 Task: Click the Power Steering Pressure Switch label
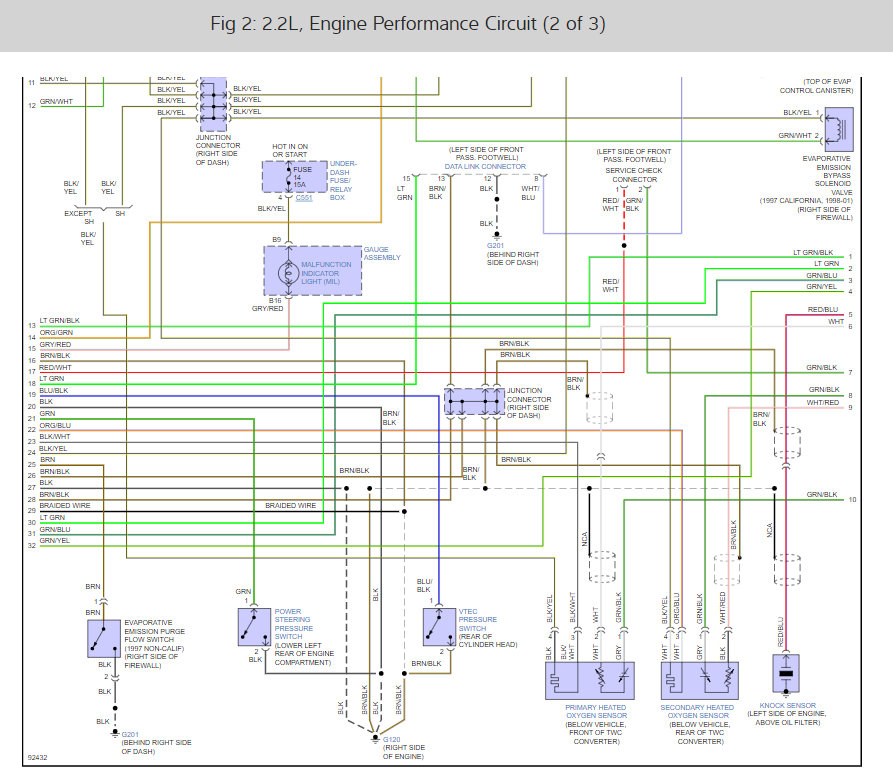(294, 624)
